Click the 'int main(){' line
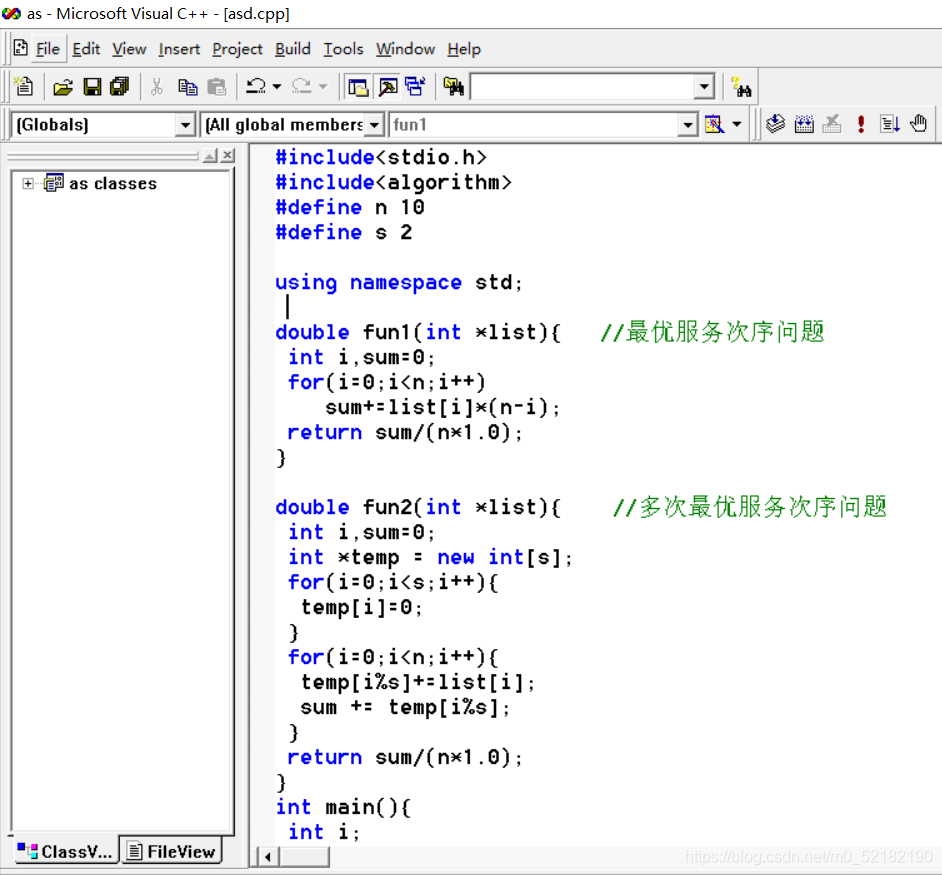 (x=343, y=807)
